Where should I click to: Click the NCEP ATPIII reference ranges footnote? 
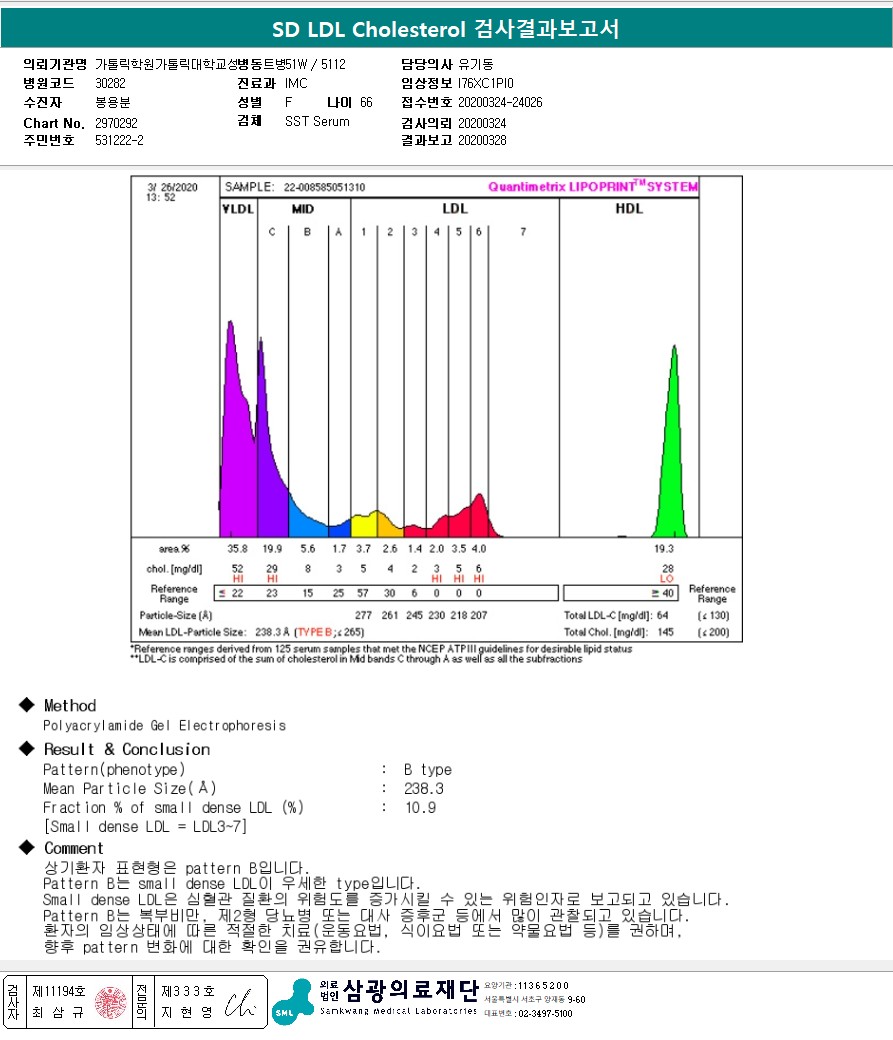click(x=381, y=649)
